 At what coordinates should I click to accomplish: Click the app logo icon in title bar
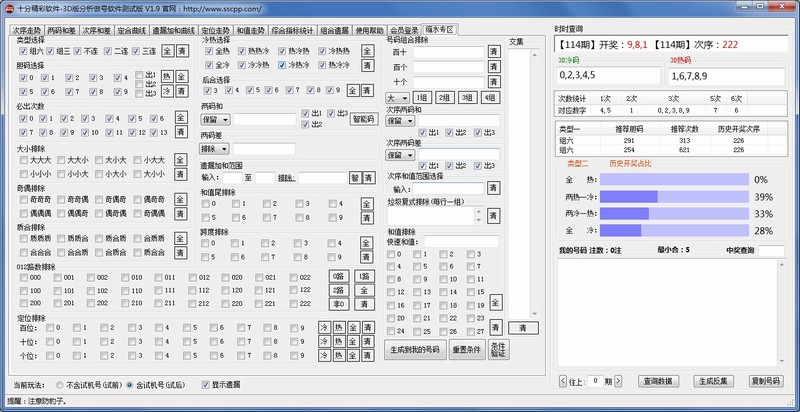[9, 8]
